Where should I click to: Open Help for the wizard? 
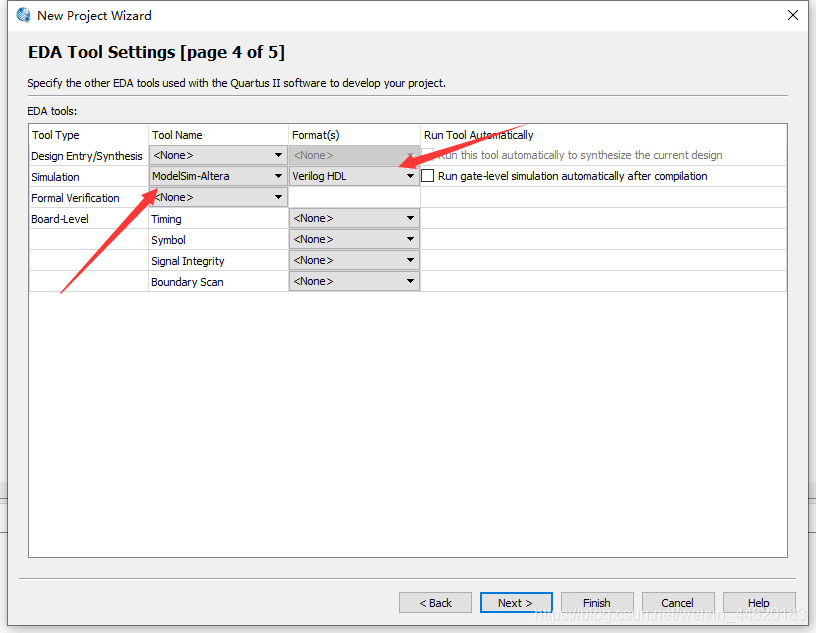coord(759,603)
